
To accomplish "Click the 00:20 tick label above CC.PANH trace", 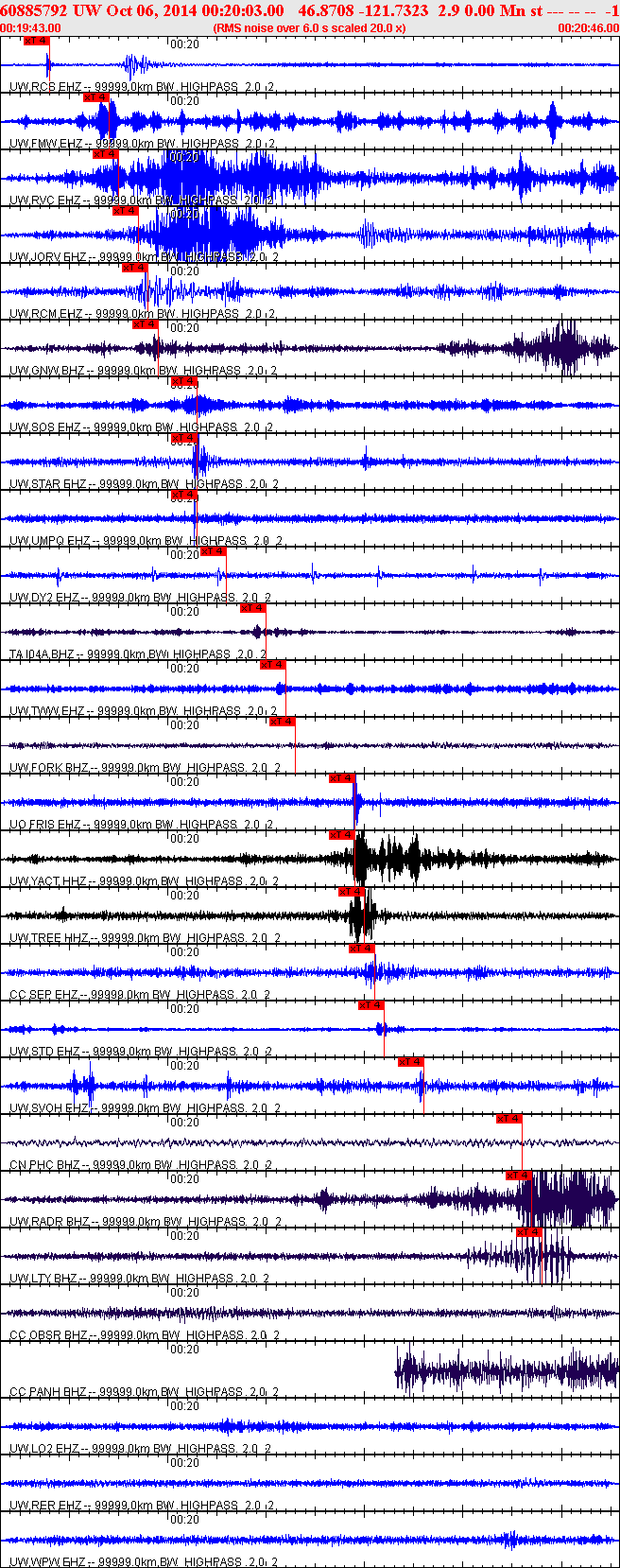I will coord(185,1350).
